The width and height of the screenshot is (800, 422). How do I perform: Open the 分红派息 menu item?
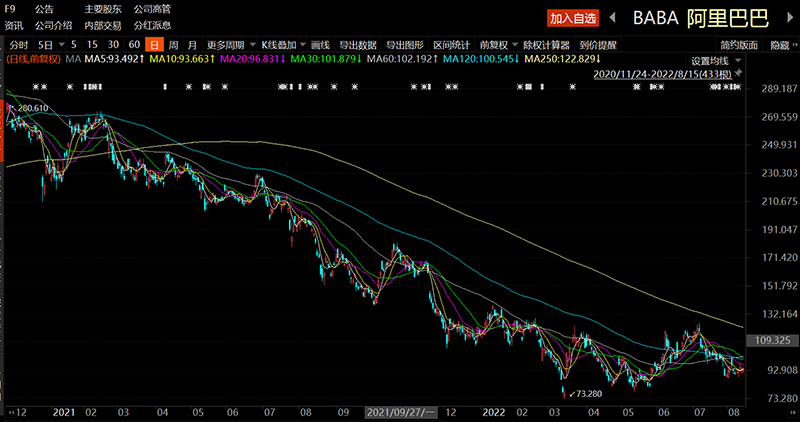pos(152,25)
